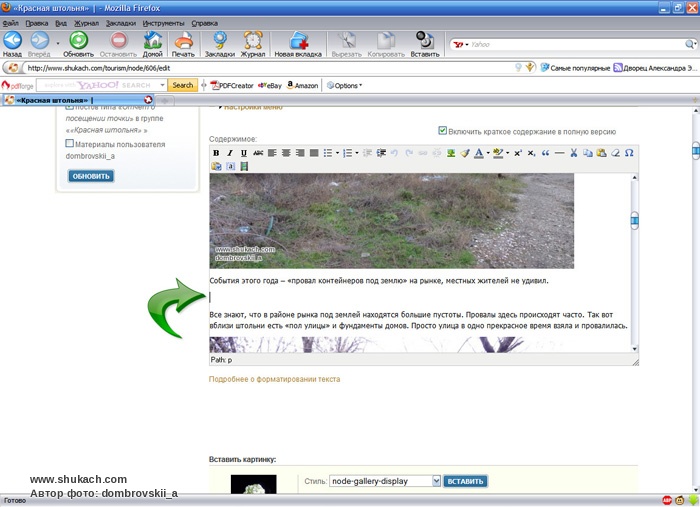This screenshot has height=507, width=700.
Task: Print page with Печать button
Action: pos(183,44)
